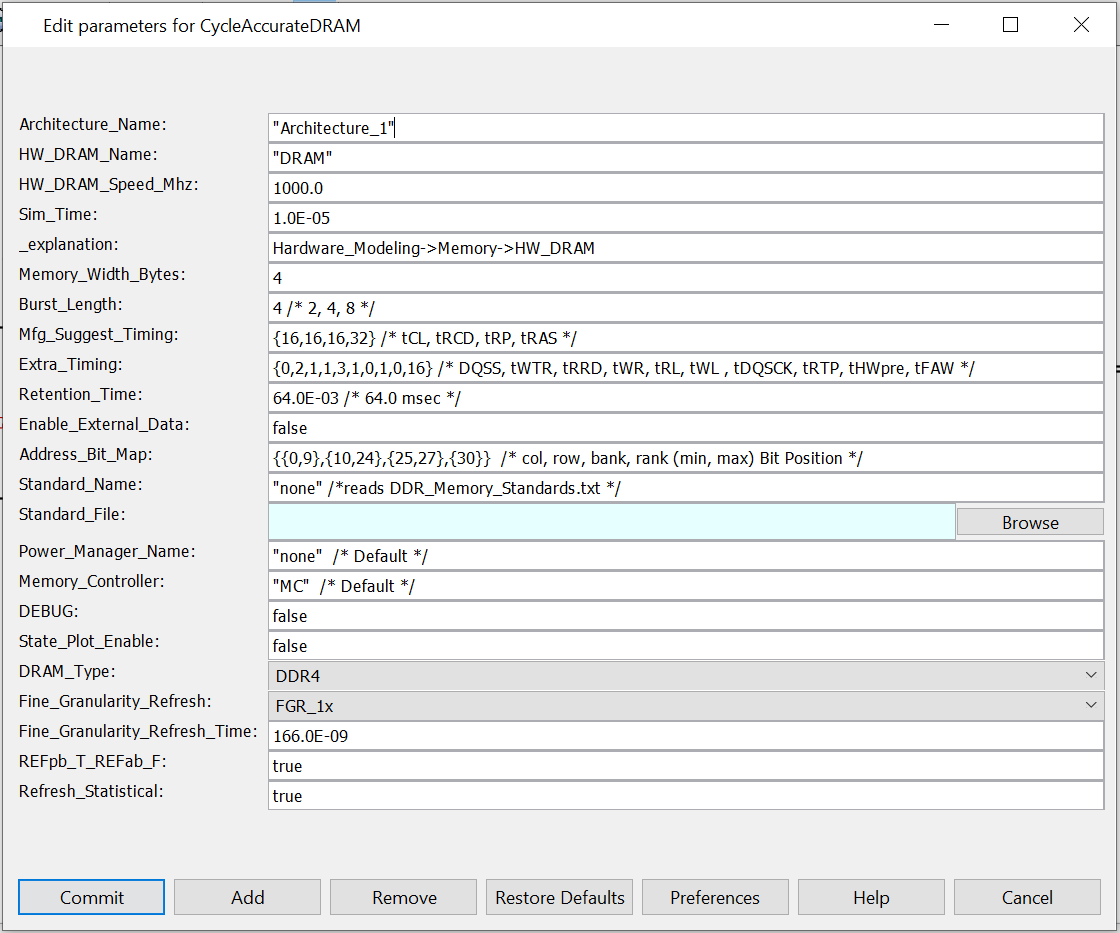Click the dialog title Edit parameters text
1120x933 pixels.
201,26
